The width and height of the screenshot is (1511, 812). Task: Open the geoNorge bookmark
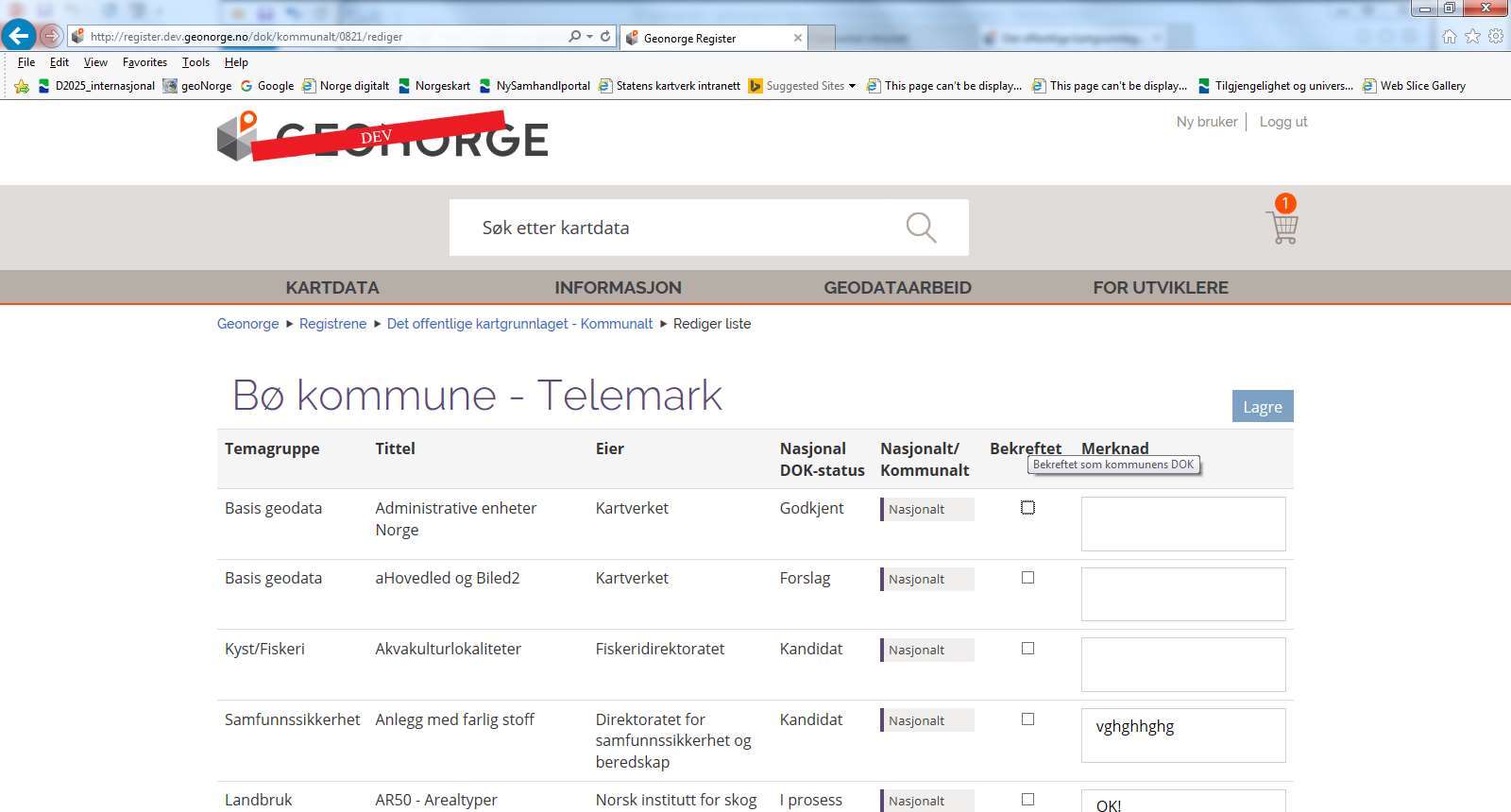[x=197, y=86]
